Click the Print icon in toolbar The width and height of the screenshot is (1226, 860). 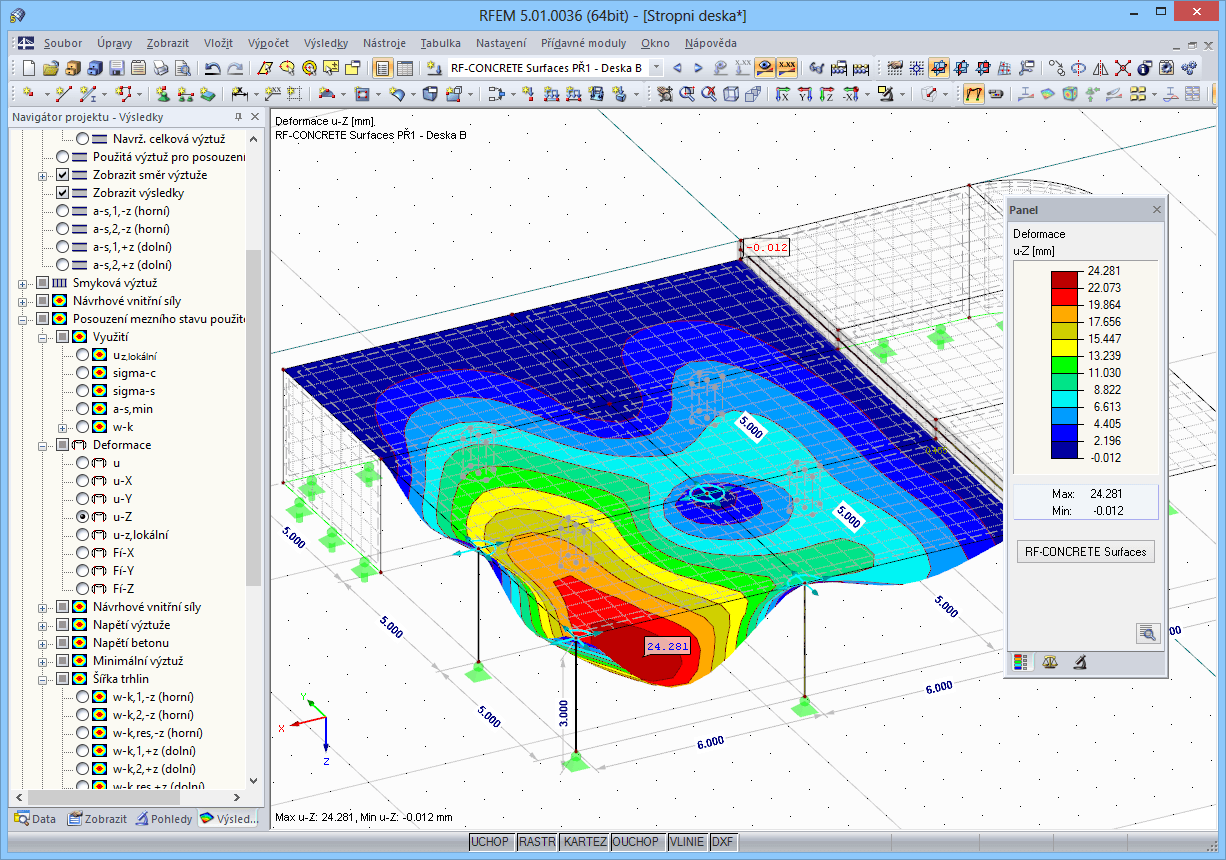tap(161, 68)
